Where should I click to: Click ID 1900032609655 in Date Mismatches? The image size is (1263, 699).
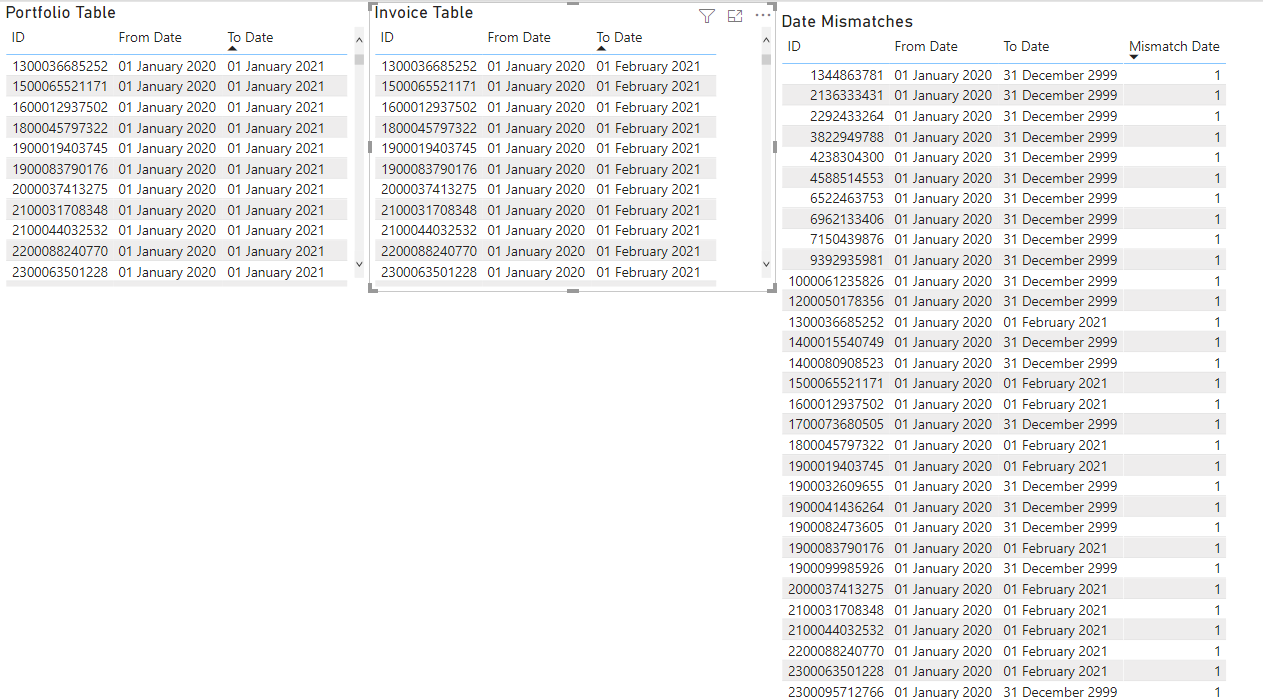coord(837,486)
